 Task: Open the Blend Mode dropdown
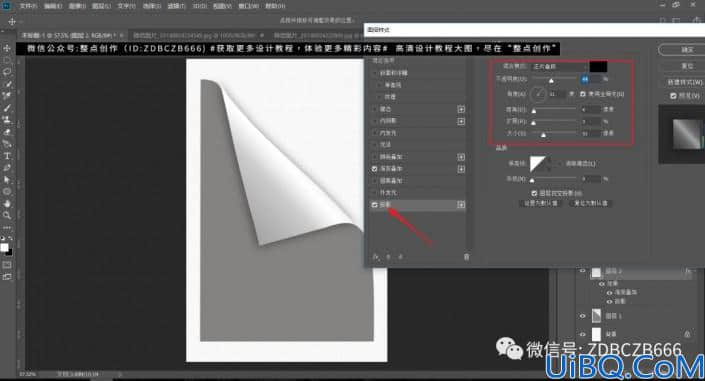tap(560, 67)
